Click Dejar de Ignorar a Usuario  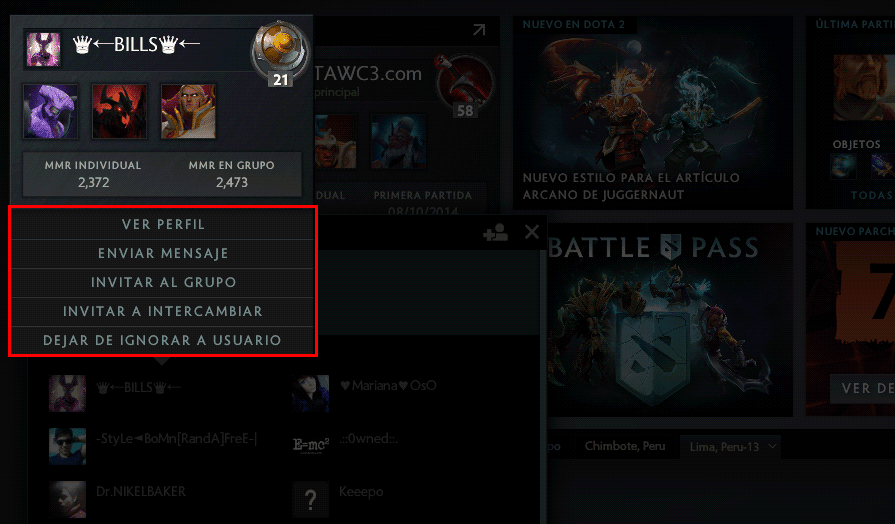coord(163,341)
